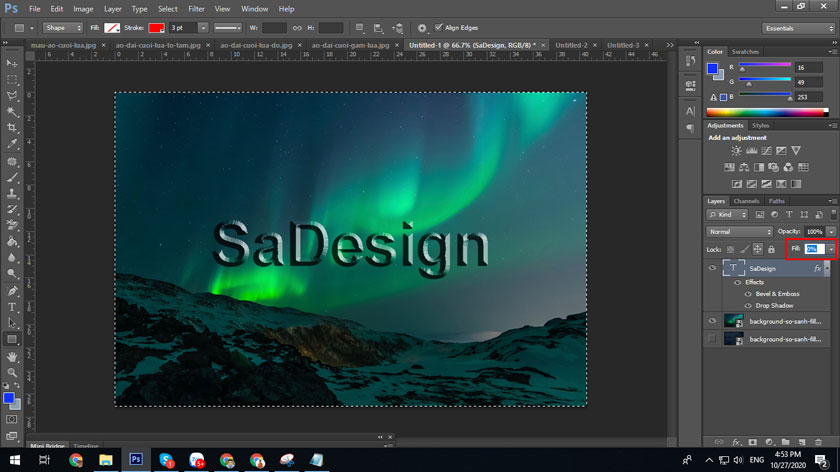840x472 pixels.
Task: Open the Windows Start menu
Action: coord(14,460)
